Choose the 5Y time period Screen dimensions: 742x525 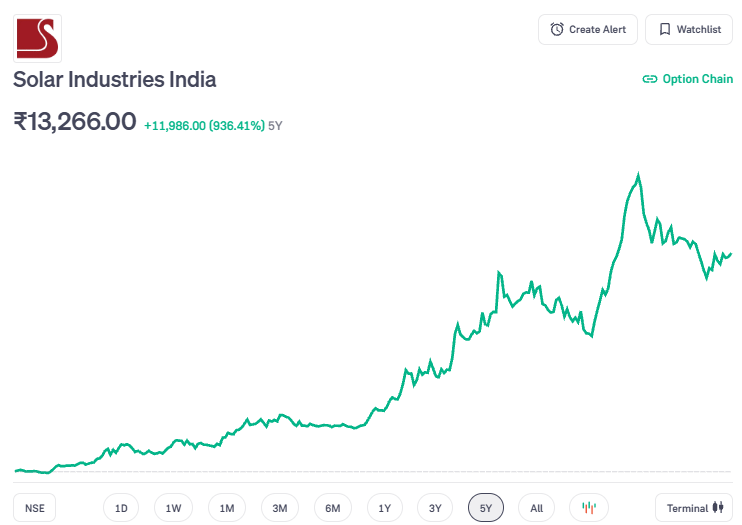point(486,508)
